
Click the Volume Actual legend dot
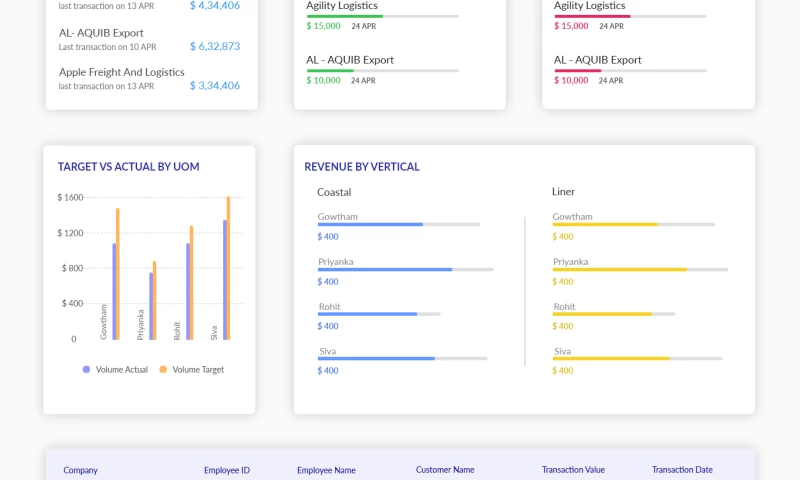click(86, 369)
